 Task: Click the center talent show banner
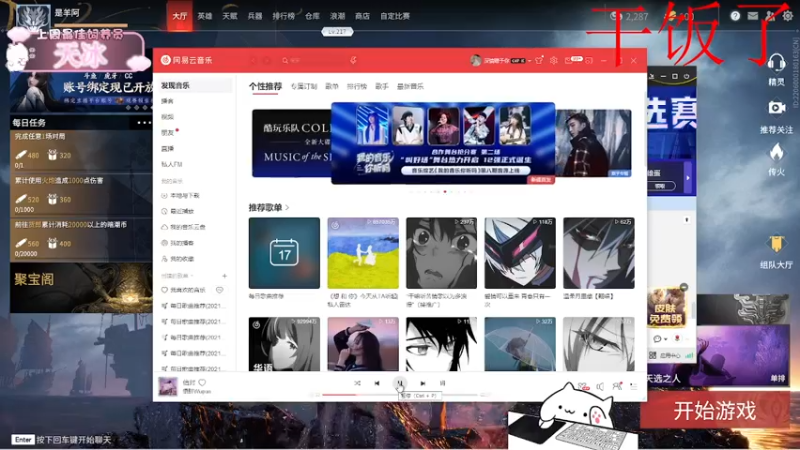pos(443,143)
